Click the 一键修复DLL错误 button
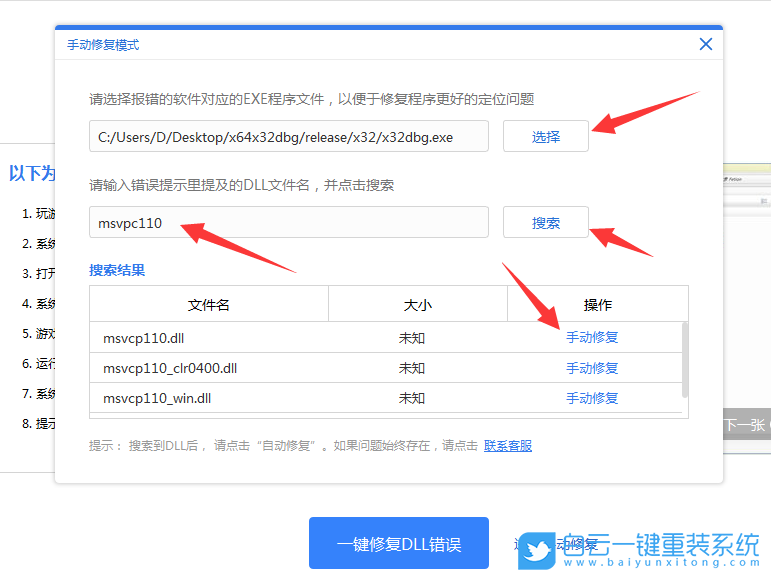 tap(398, 544)
